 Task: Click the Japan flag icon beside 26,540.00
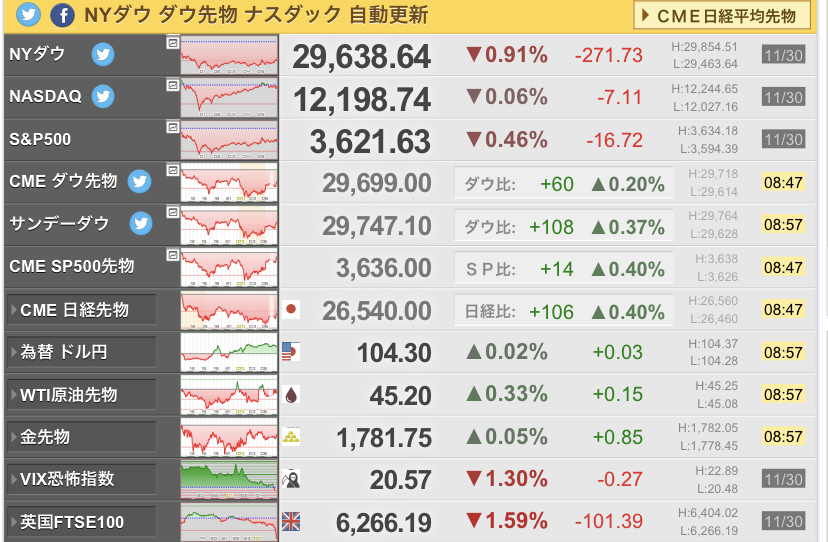(x=291, y=310)
